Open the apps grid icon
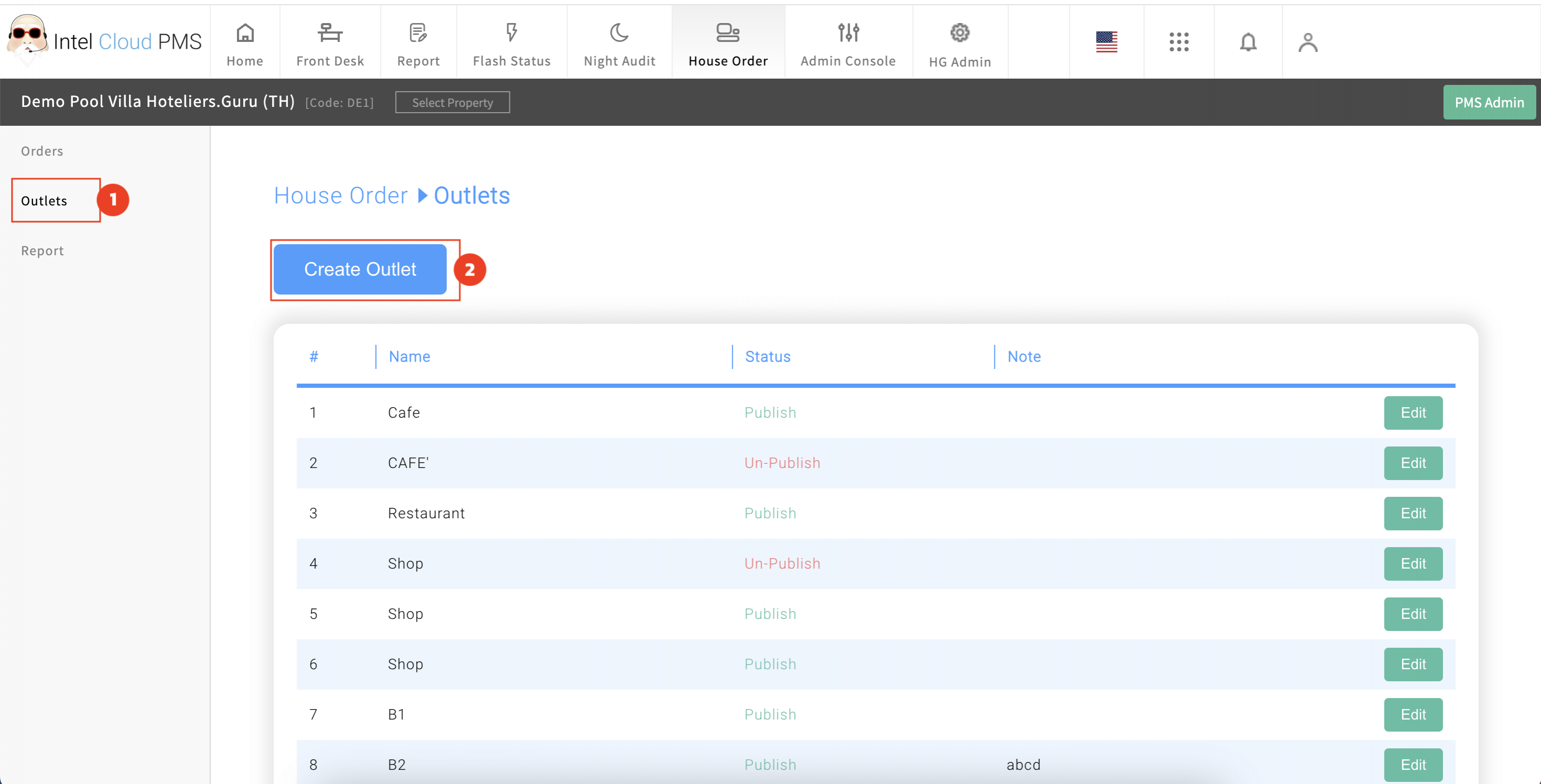The width and height of the screenshot is (1541, 784). pyautogui.click(x=1178, y=42)
